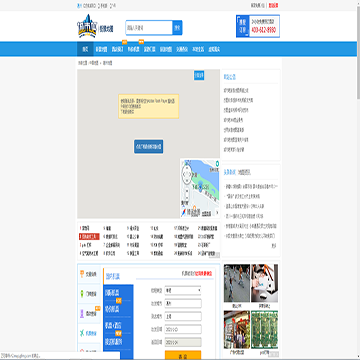Open the green circuit board thumbnail
The height and width of the screenshot is (360, 360).
pos(264,330)
